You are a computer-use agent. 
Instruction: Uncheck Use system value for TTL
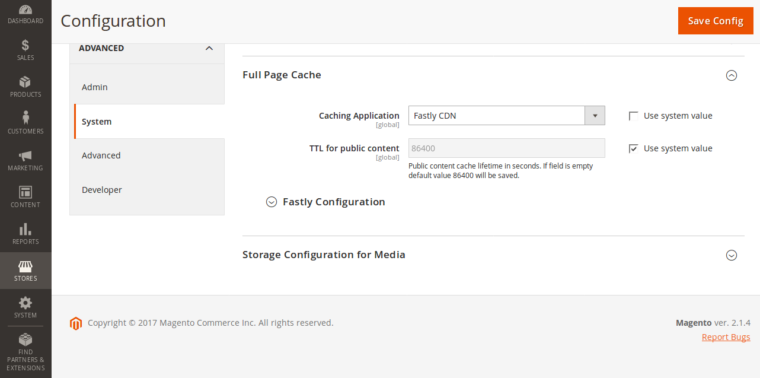point(633,148)
